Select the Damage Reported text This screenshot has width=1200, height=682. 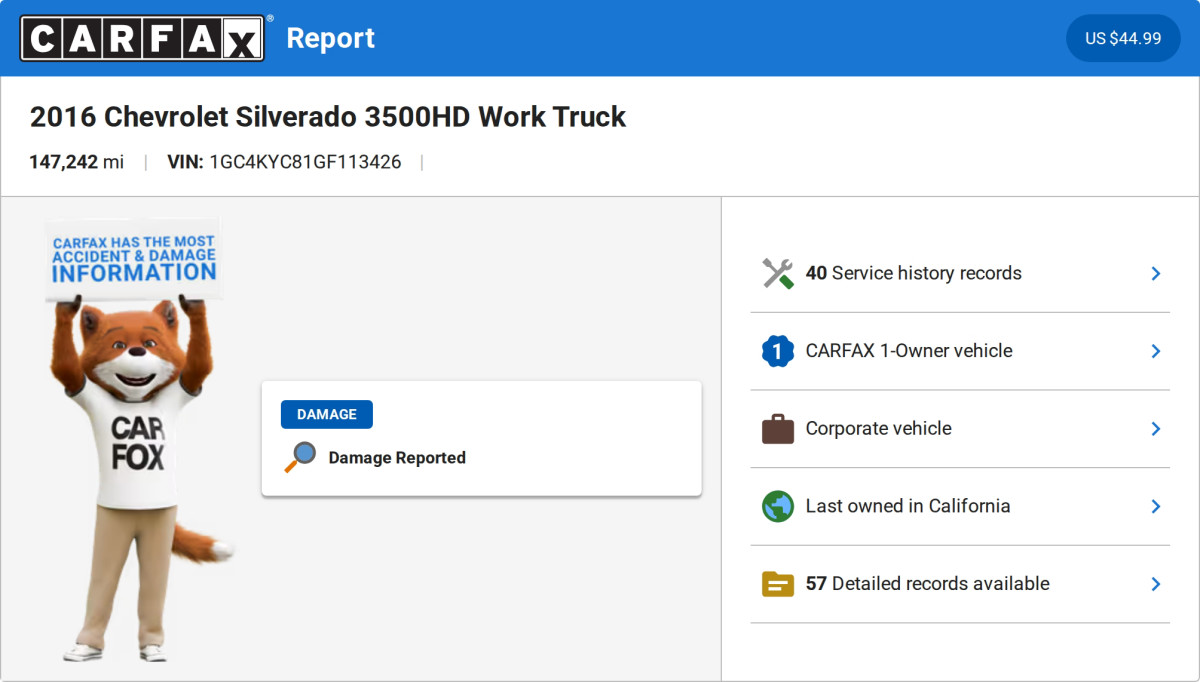[397, 458]
